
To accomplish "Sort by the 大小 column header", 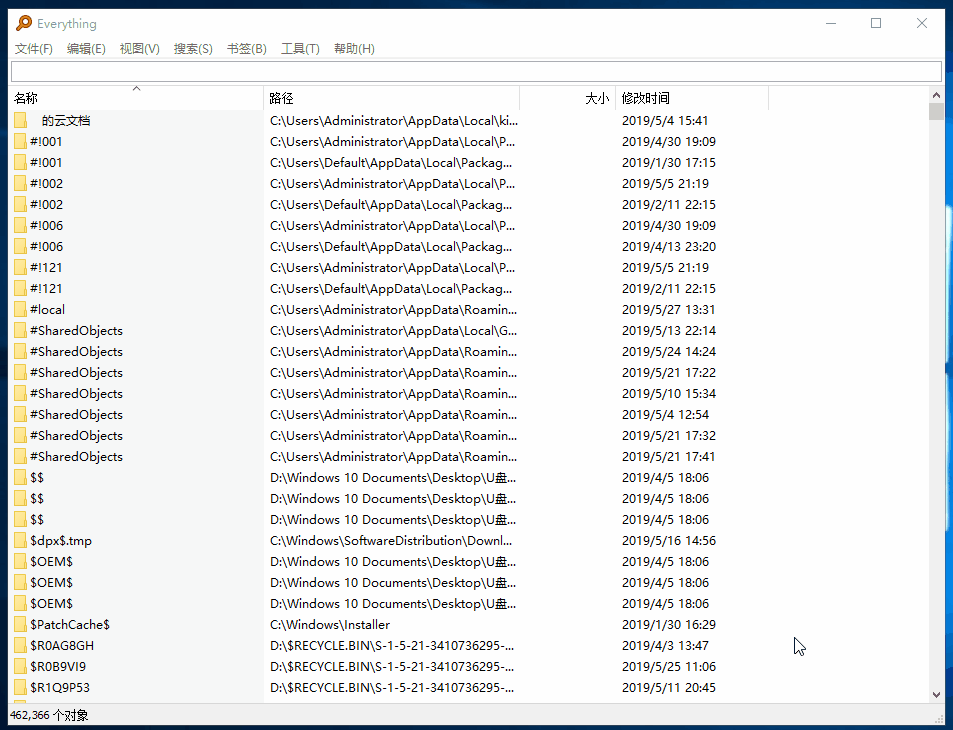I will point(568,98).
